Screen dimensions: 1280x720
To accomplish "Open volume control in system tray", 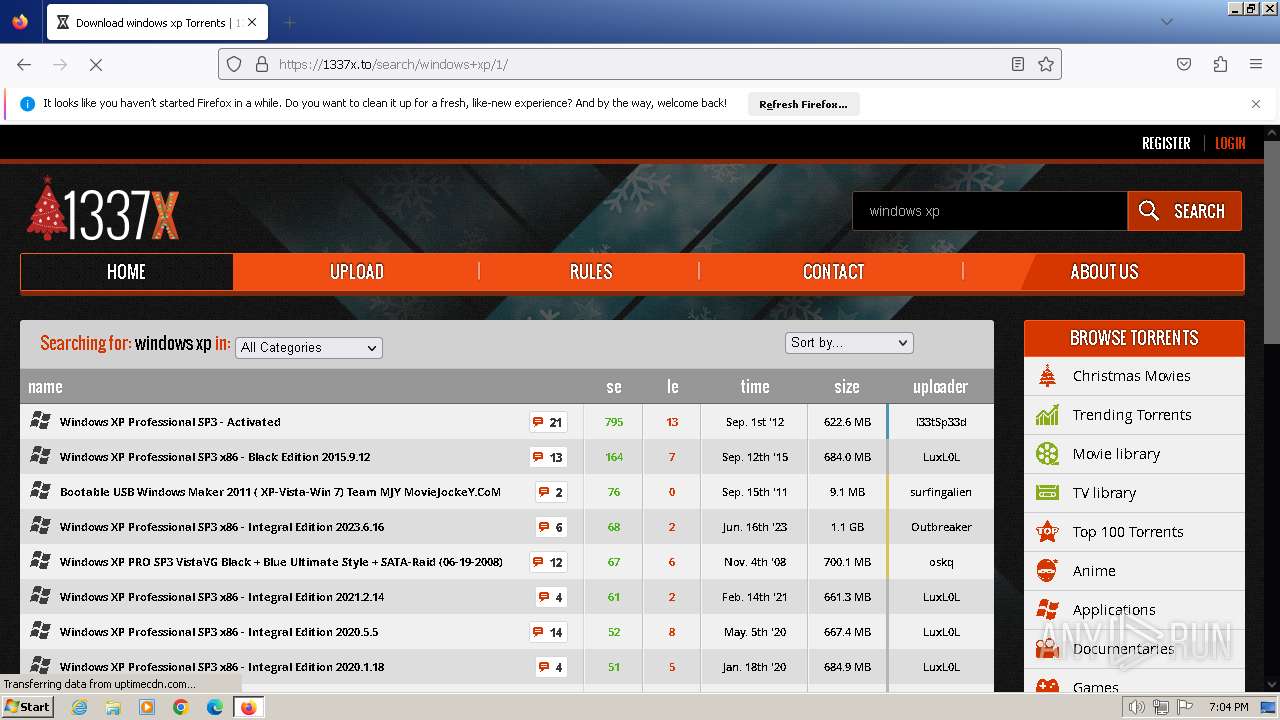I will point(1137,707).
